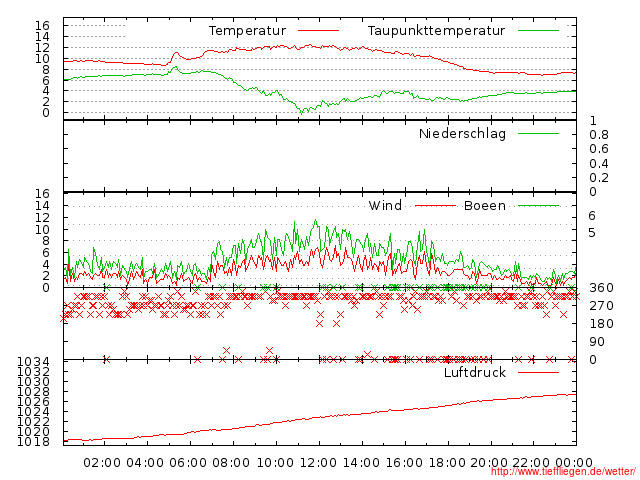Click the 18:00 time axis label
Image resolution: width=640 pixels, height=480 pixels.
click(x=447, y=463)
